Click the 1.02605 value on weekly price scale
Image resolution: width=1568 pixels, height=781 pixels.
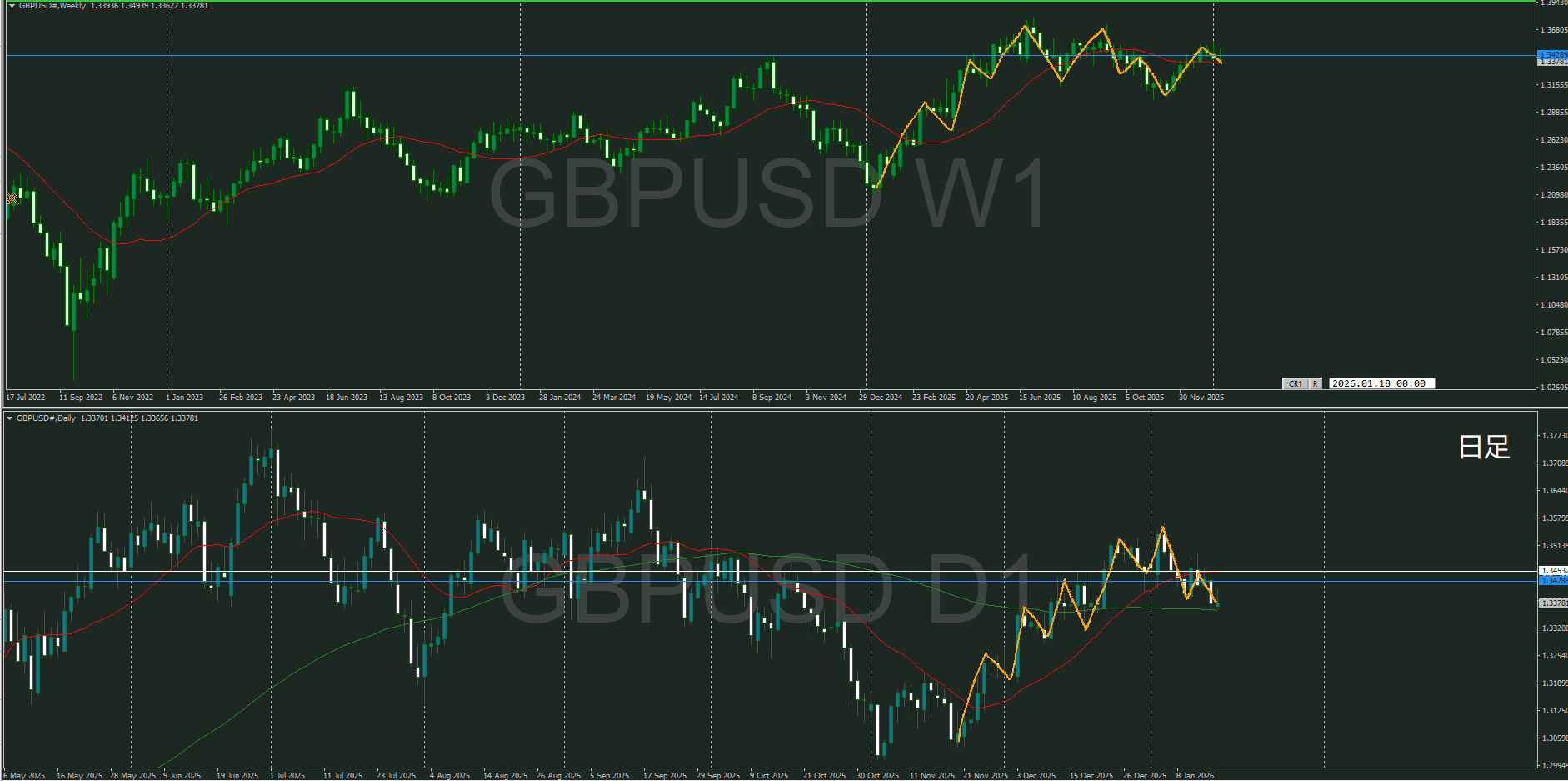pyautogui.click(x=1552, y=388)
